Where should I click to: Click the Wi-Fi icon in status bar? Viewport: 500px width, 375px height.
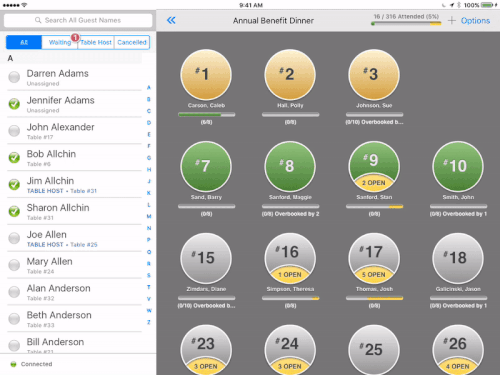[x=24, y=5]
